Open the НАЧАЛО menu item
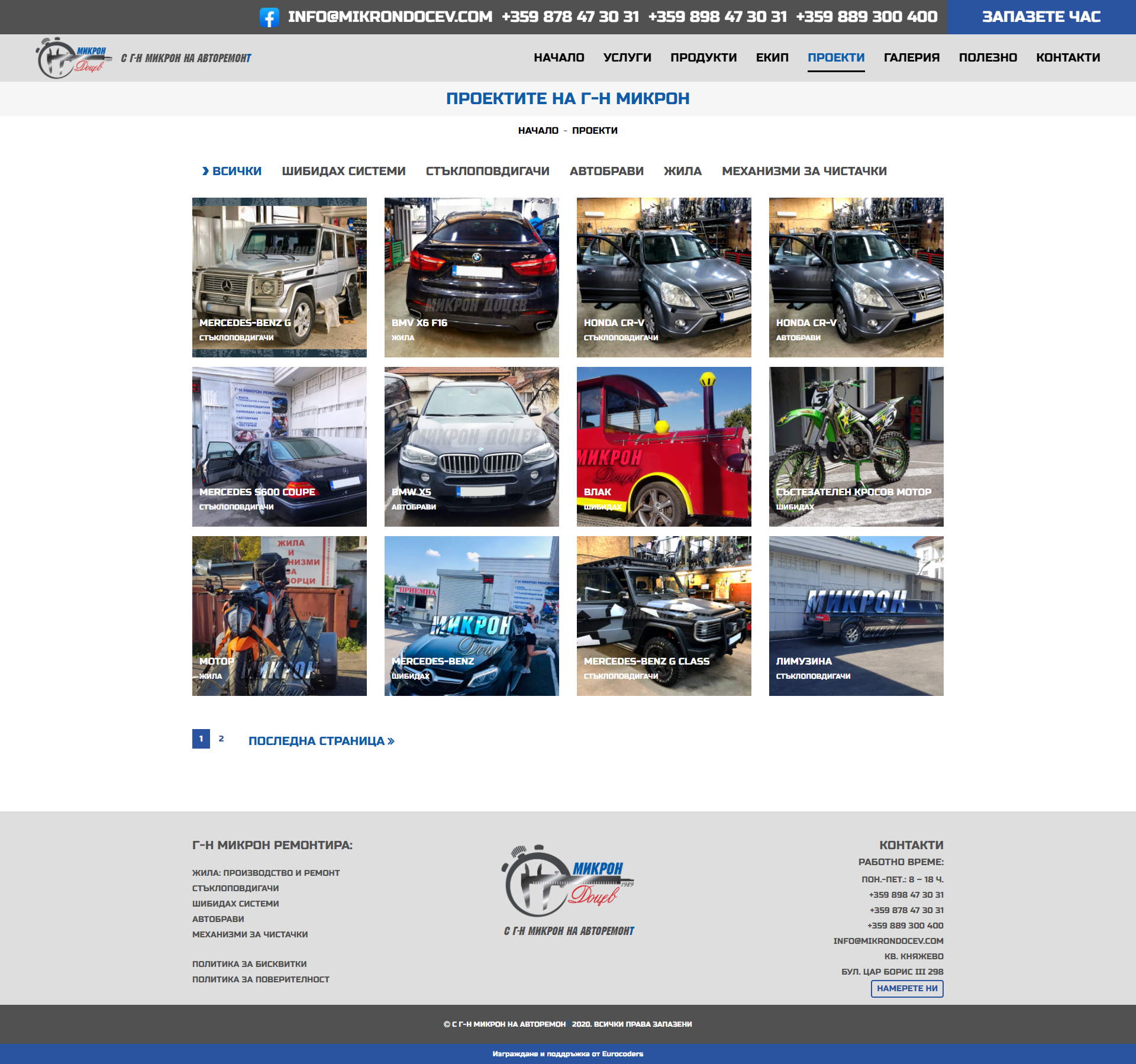Image resolution: width=1136 pixels, height=1064 pixels. [559, 57]
